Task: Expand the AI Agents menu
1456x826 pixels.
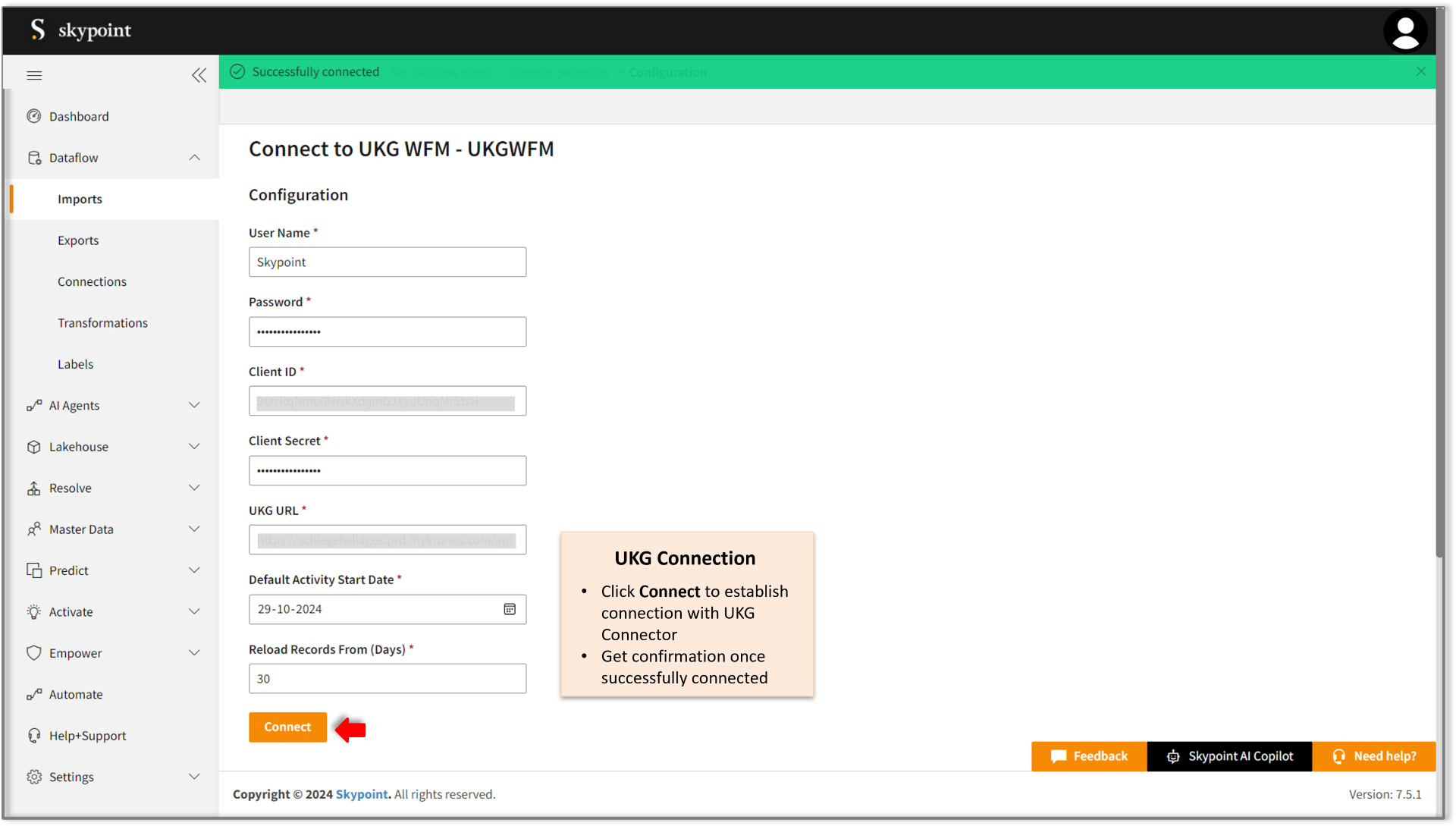Action: tap(194, 405)
